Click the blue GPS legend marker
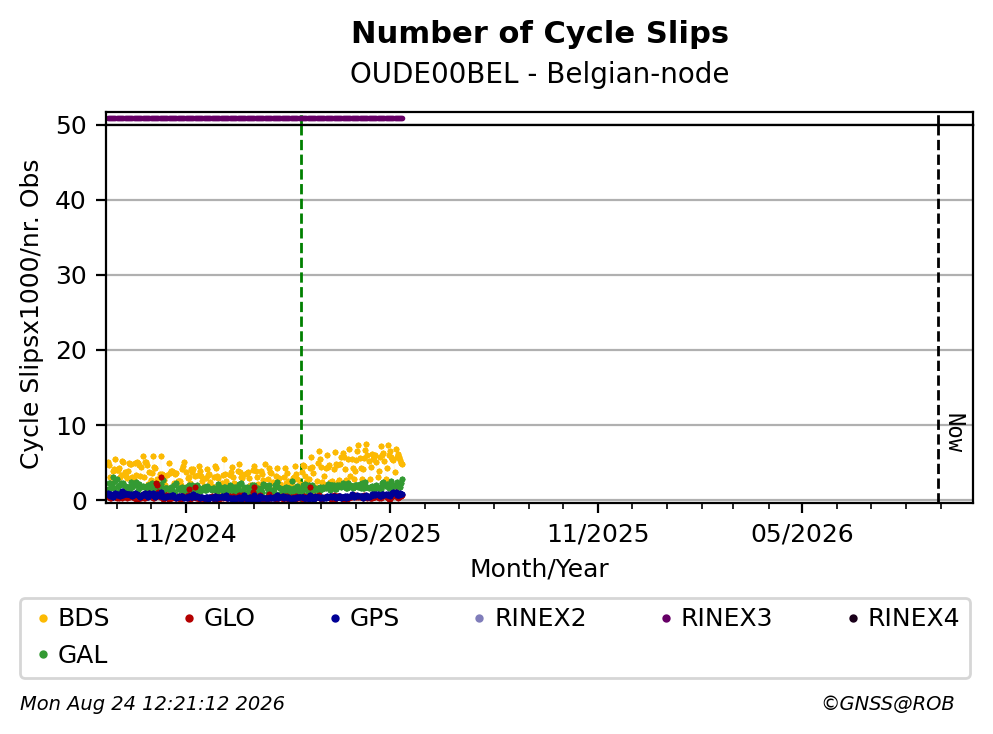The image size is (993, 734). coord(336,618)
